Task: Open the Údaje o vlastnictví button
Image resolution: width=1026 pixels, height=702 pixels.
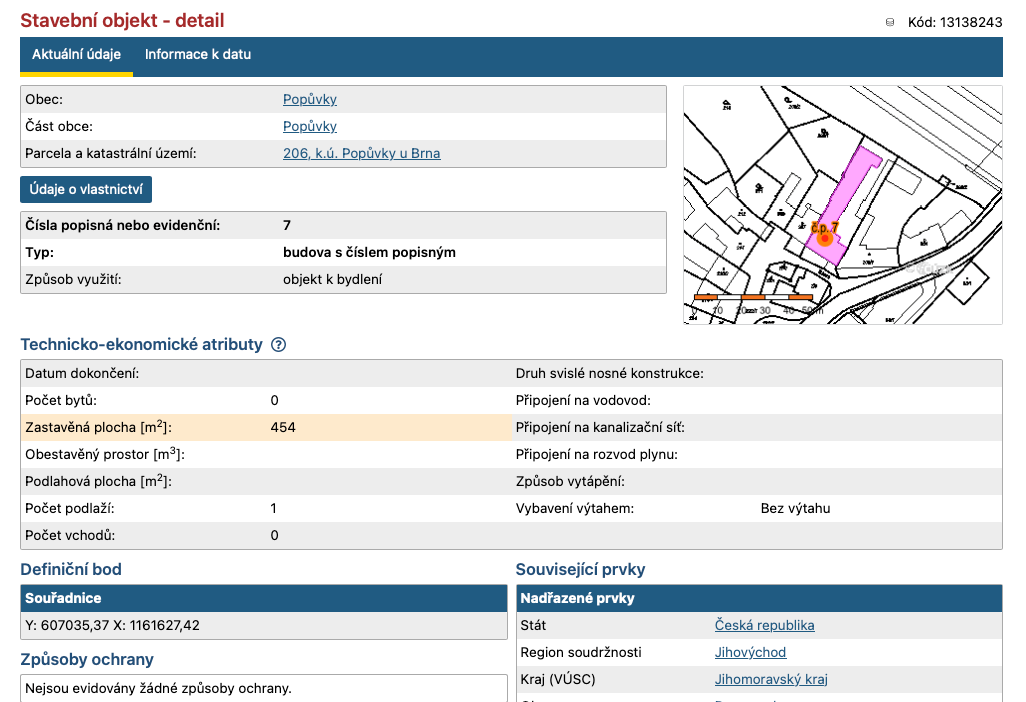Action: (86, 190)
